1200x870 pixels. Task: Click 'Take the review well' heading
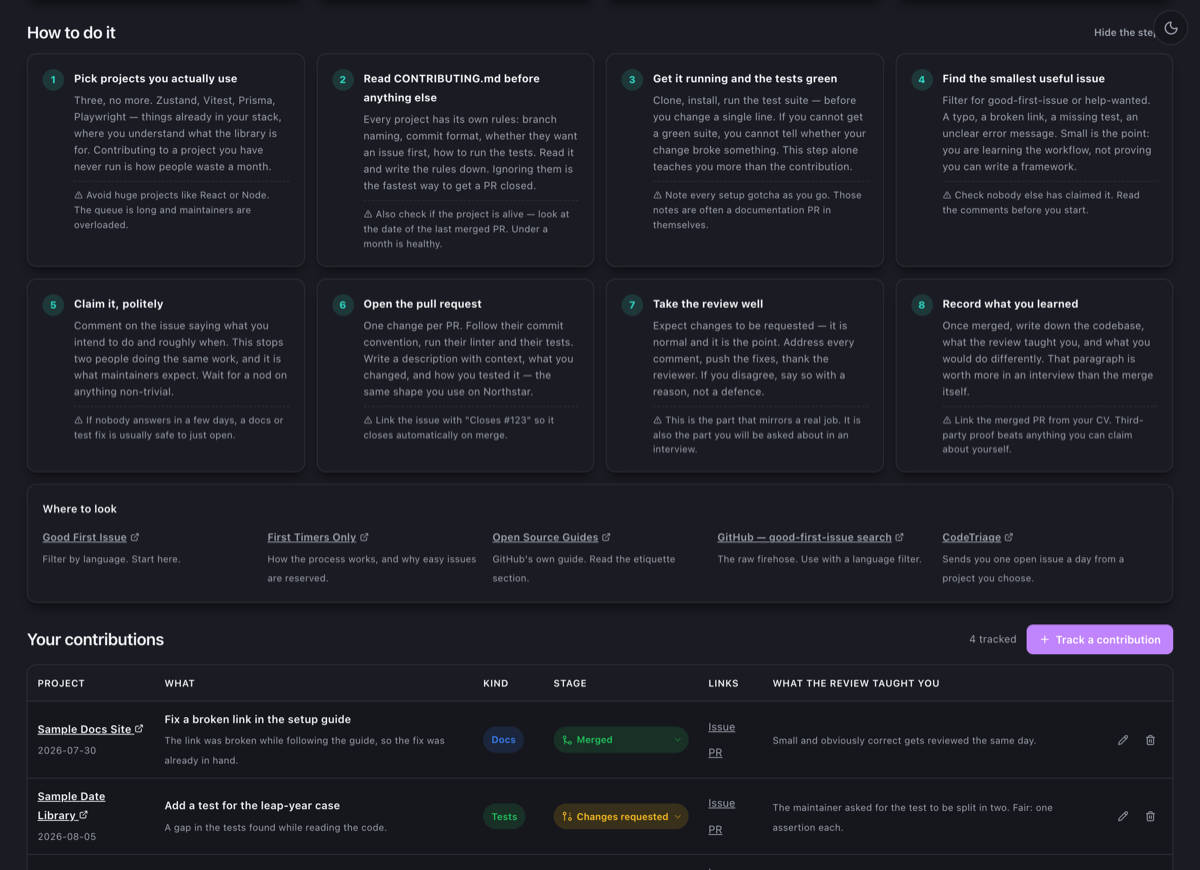coord(708,303)
